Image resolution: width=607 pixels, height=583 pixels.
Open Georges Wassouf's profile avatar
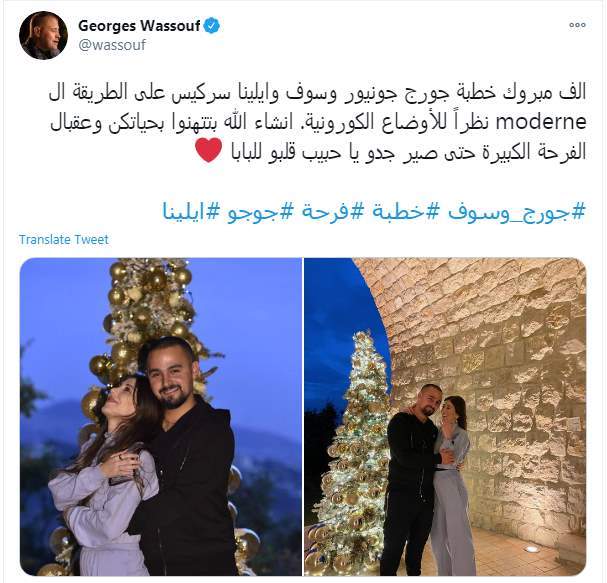[x=43, y=35]
